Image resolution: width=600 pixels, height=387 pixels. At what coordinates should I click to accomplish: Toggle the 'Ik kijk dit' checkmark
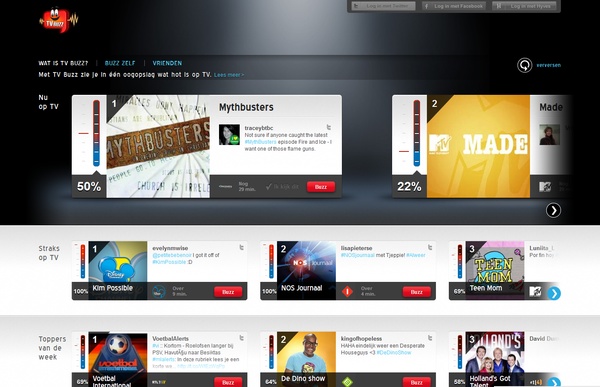pyautogui.click(x=282, y=187)
